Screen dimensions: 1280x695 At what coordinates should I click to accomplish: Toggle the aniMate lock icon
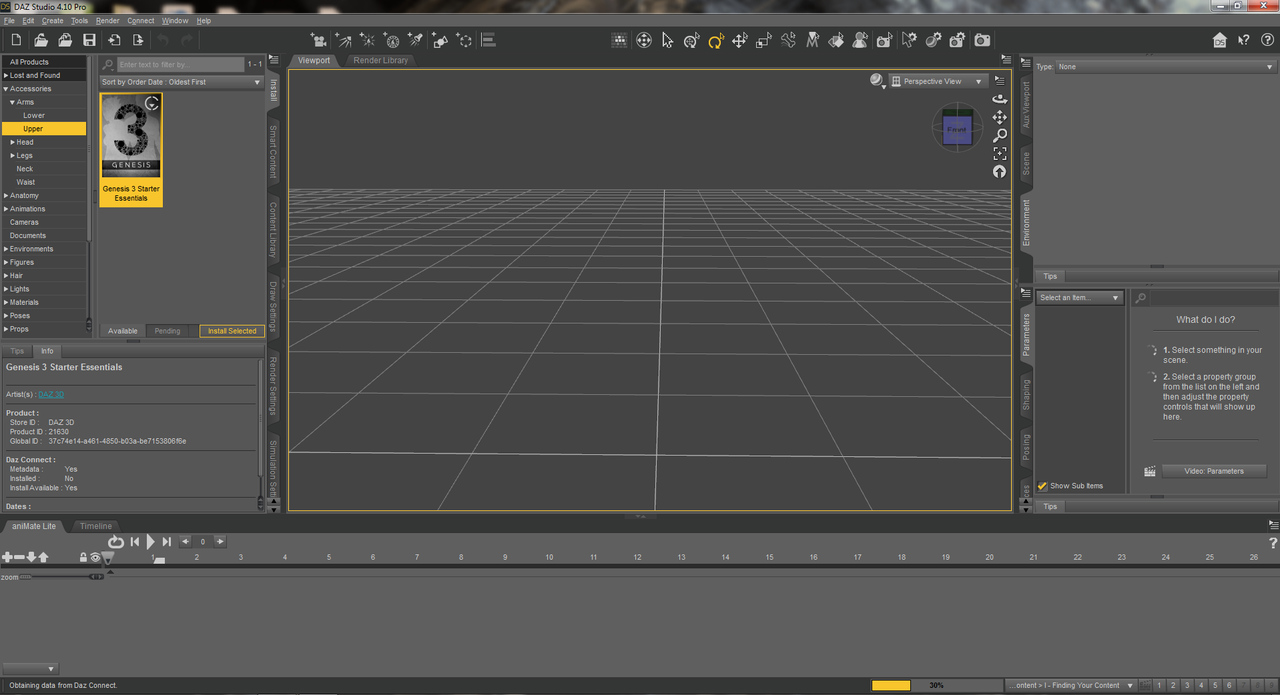(84, 557)
